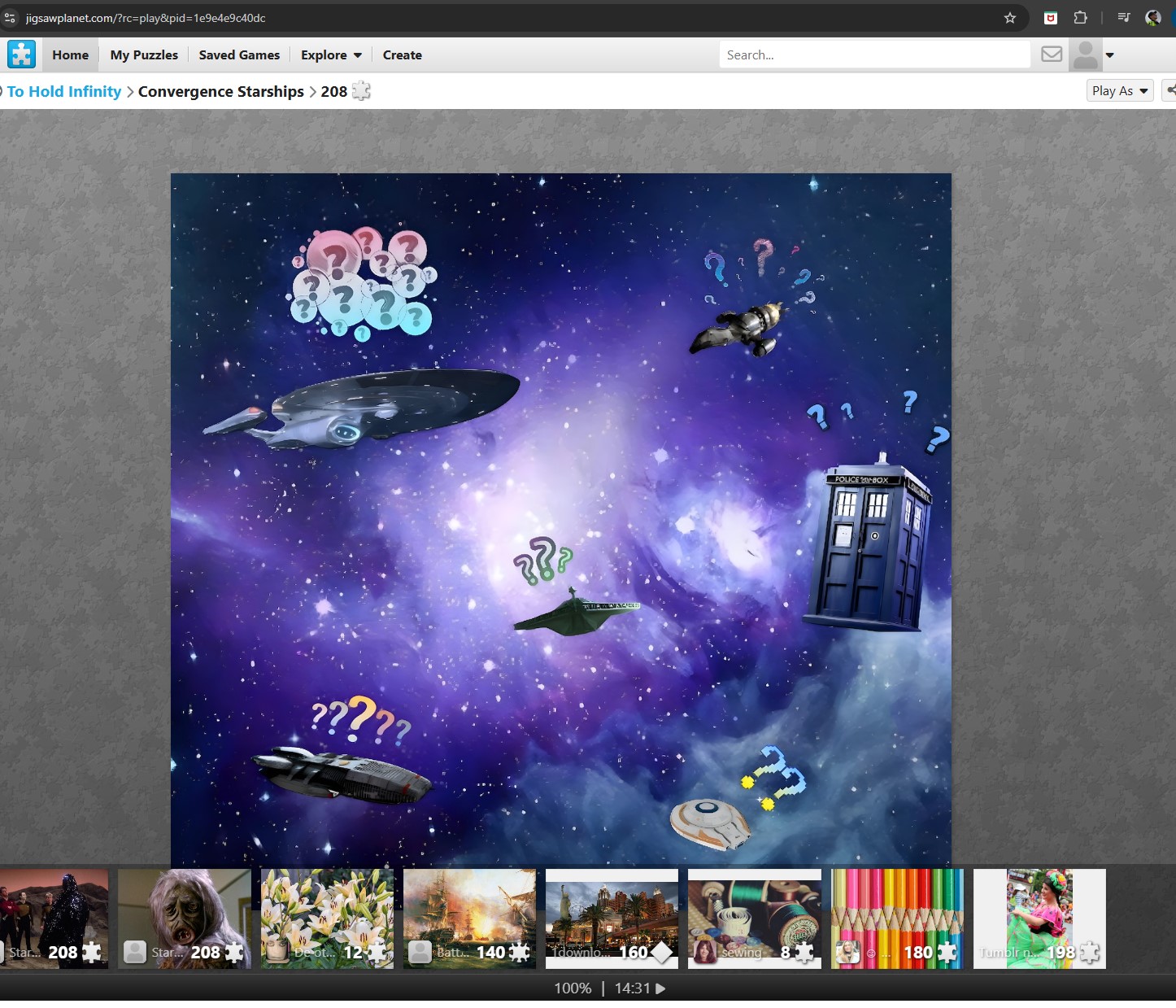Click the red extension icon in the browser toolbar
The image size is (1176, 1008).
pos(1051,18)
